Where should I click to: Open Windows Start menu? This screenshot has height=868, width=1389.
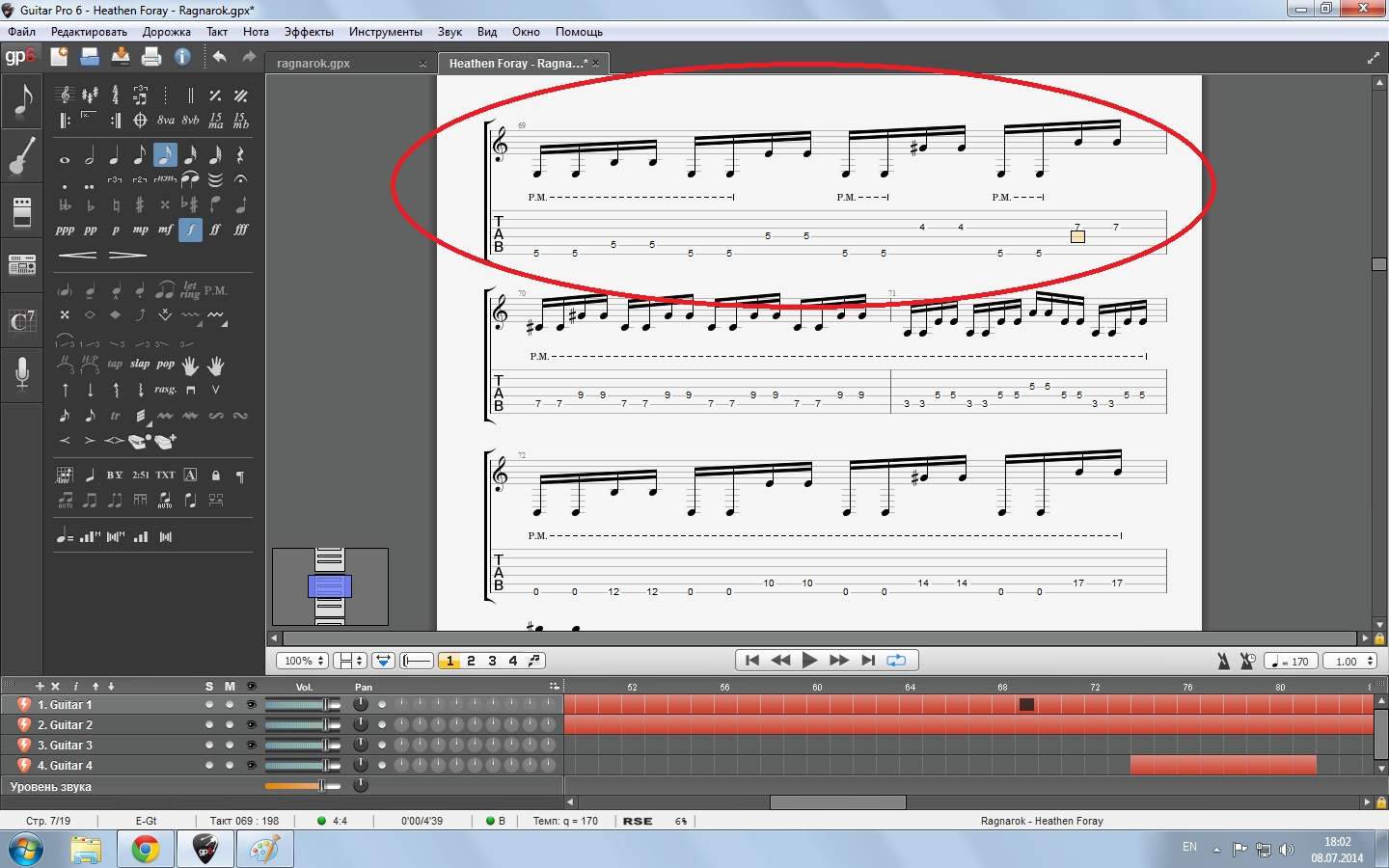26,850
